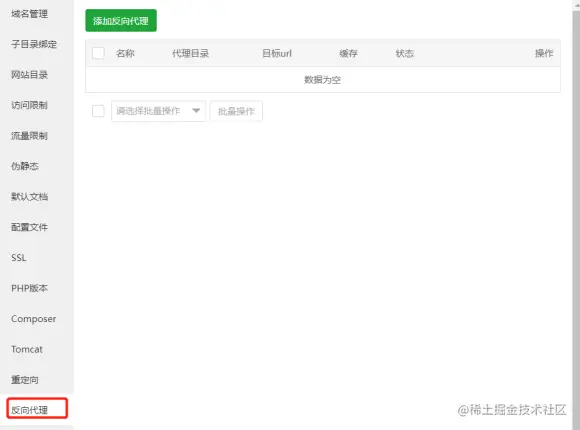Select the highlighted 反向代理 tab

37,408
